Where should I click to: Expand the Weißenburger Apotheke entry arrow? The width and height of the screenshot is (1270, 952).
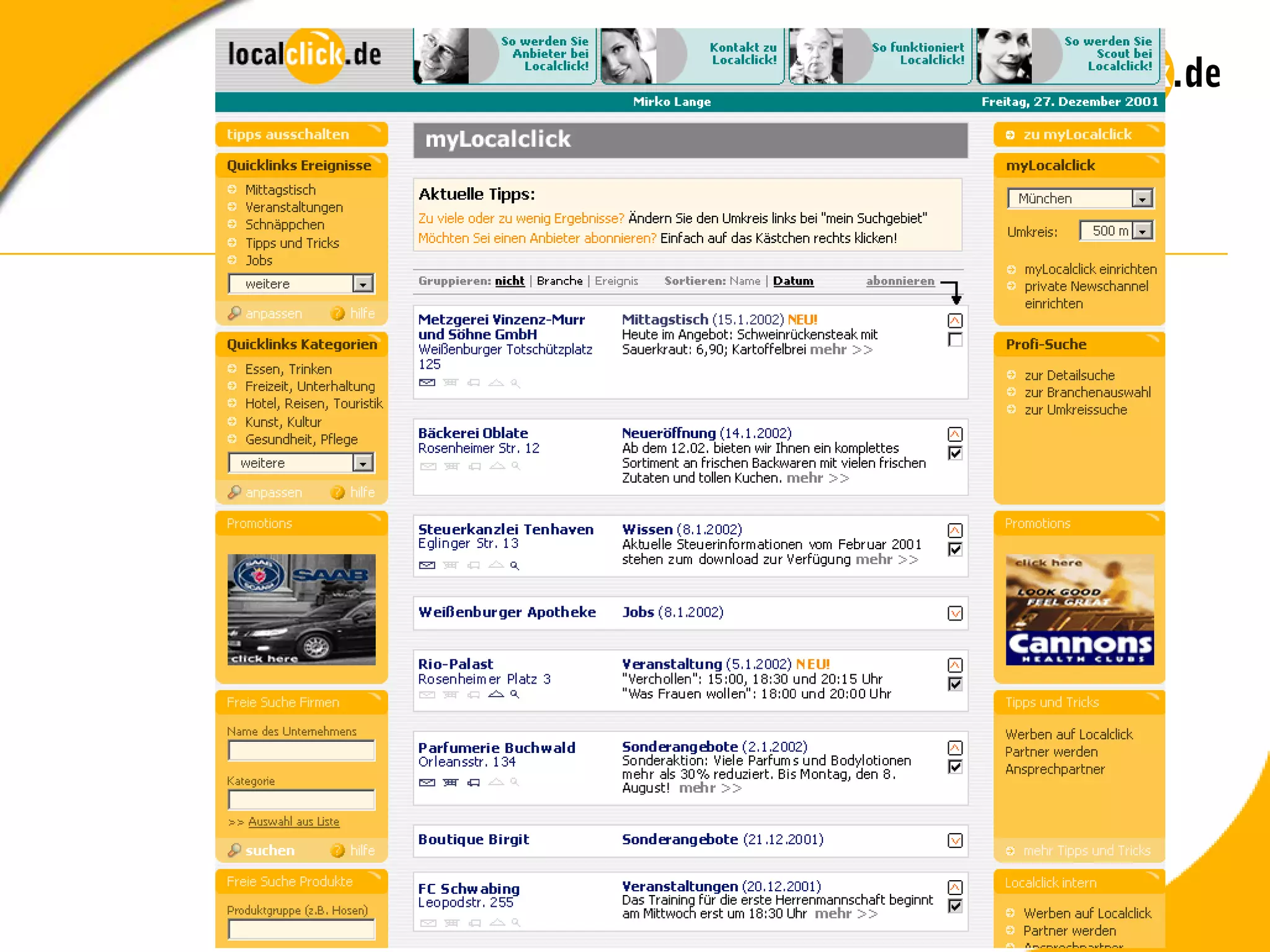(955, 613)
